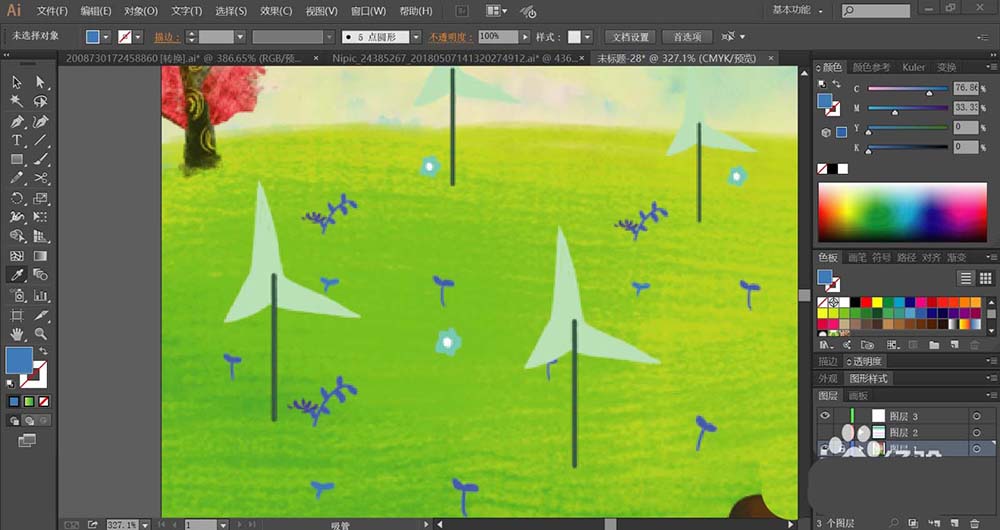Click the 文档设置 button

tap(630, 37)
